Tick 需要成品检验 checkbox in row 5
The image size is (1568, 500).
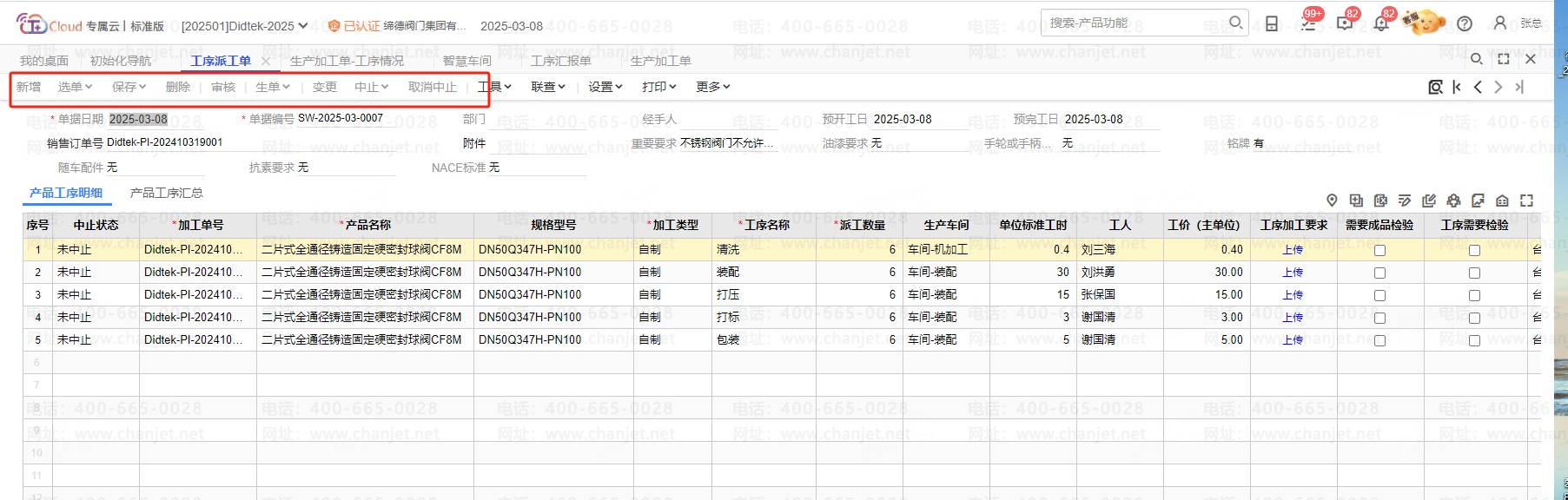click(x=1379, y=340)
